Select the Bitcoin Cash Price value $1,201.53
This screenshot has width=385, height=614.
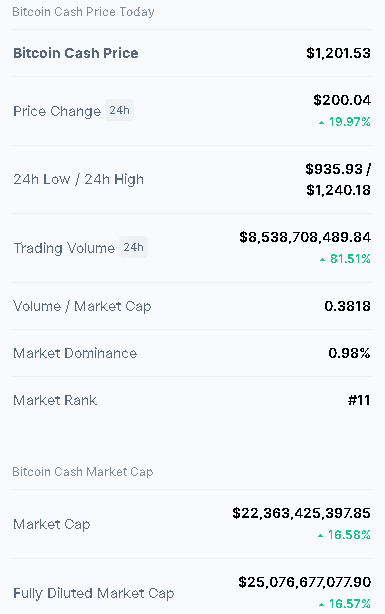pyautogui.click(x=338, y=53)
